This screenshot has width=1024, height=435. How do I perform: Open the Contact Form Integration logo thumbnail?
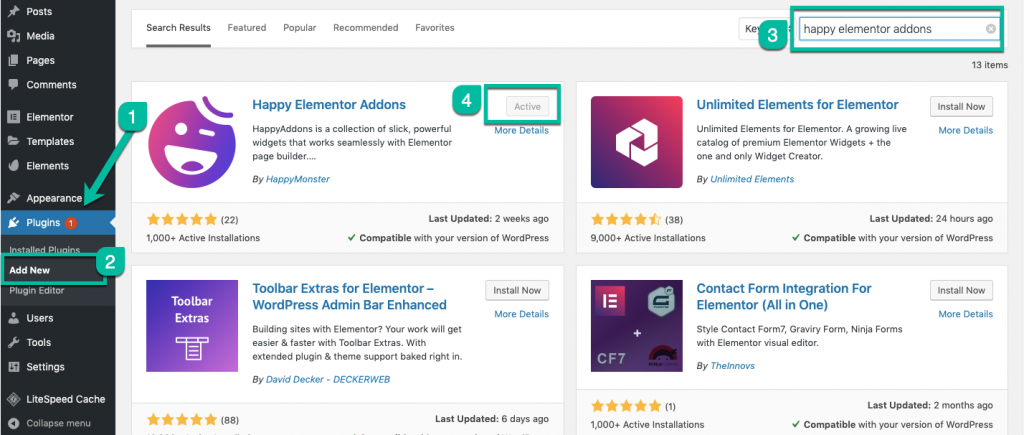(637, 326)
